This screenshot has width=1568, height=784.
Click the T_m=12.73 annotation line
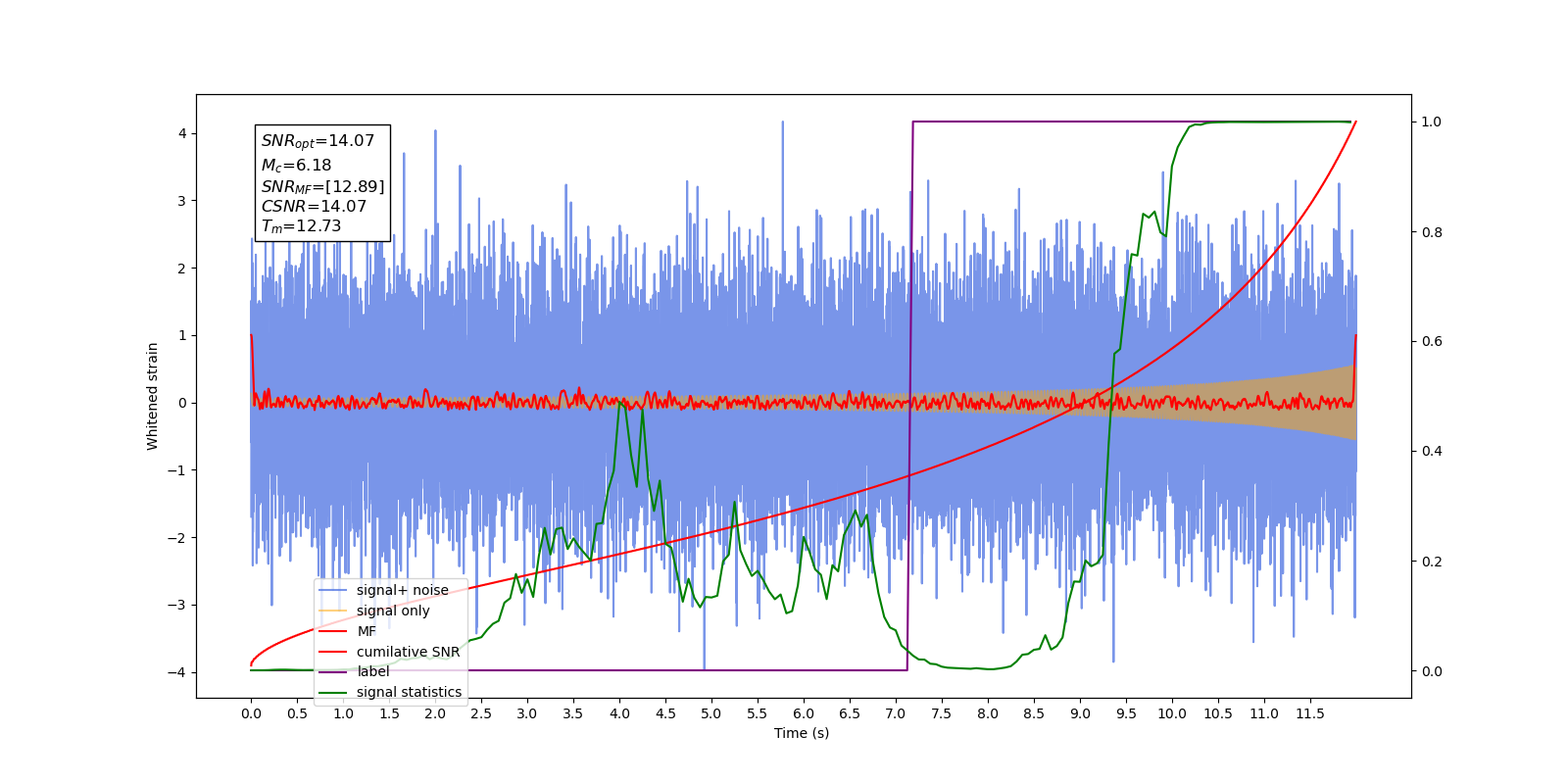click(301, 225)
